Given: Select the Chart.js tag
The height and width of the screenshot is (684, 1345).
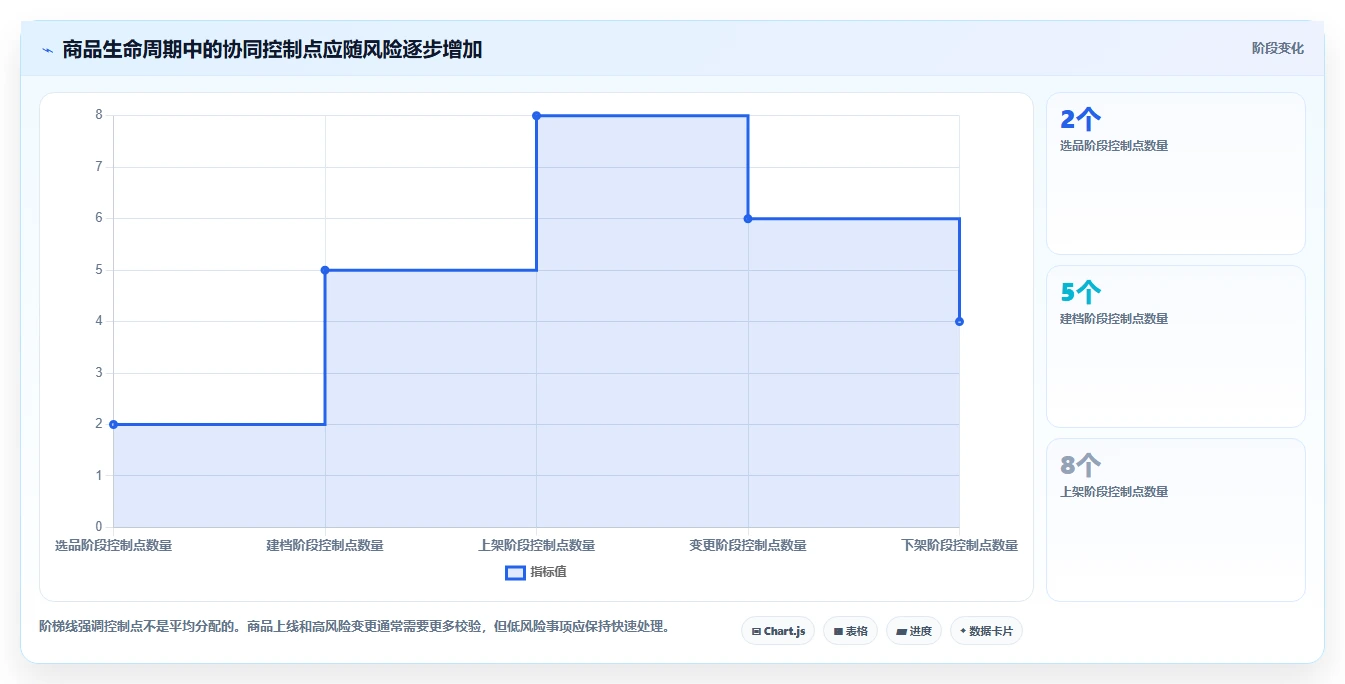Looking at the screenshot, I should [778, 631].
